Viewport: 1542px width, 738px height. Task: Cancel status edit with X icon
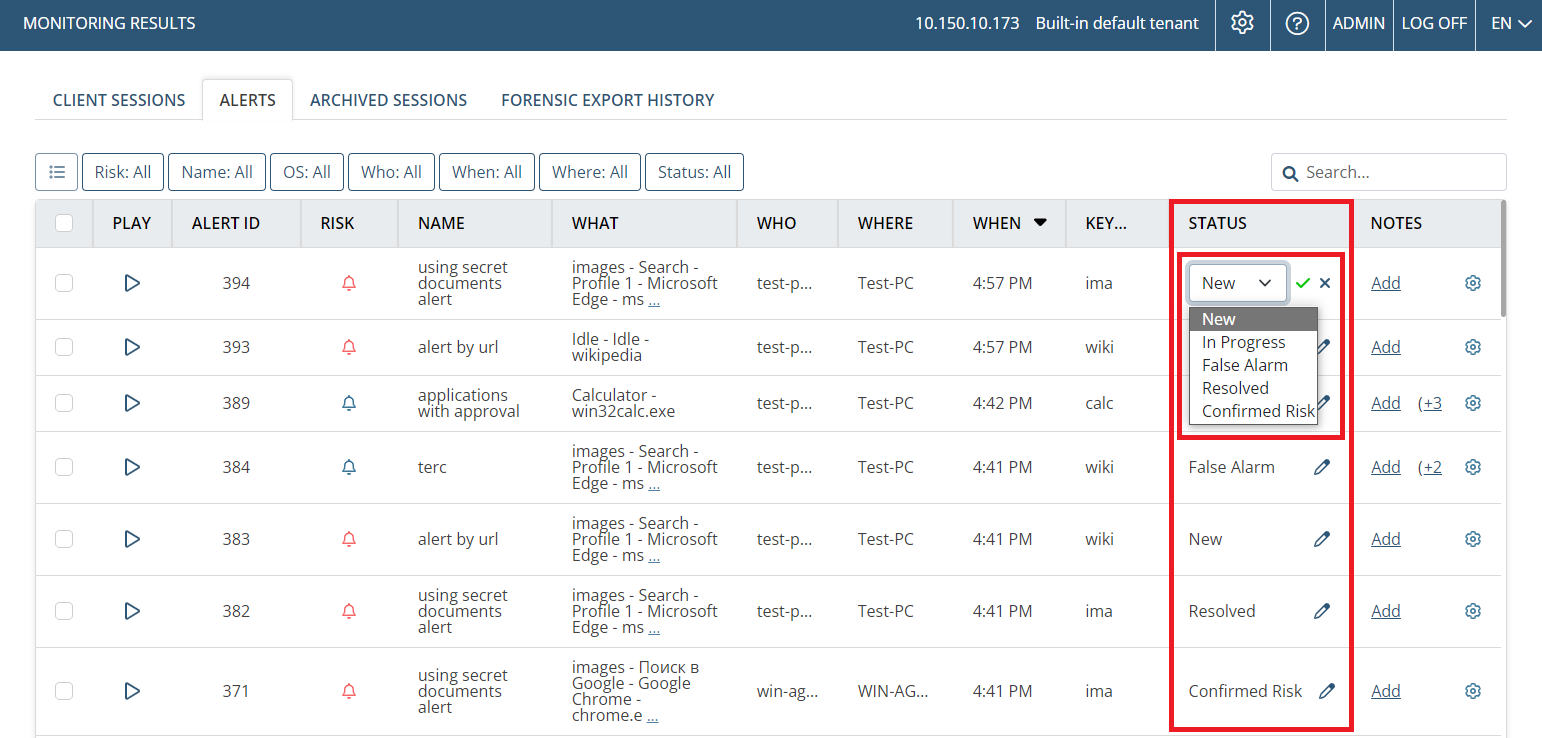tap(1325, 283)
